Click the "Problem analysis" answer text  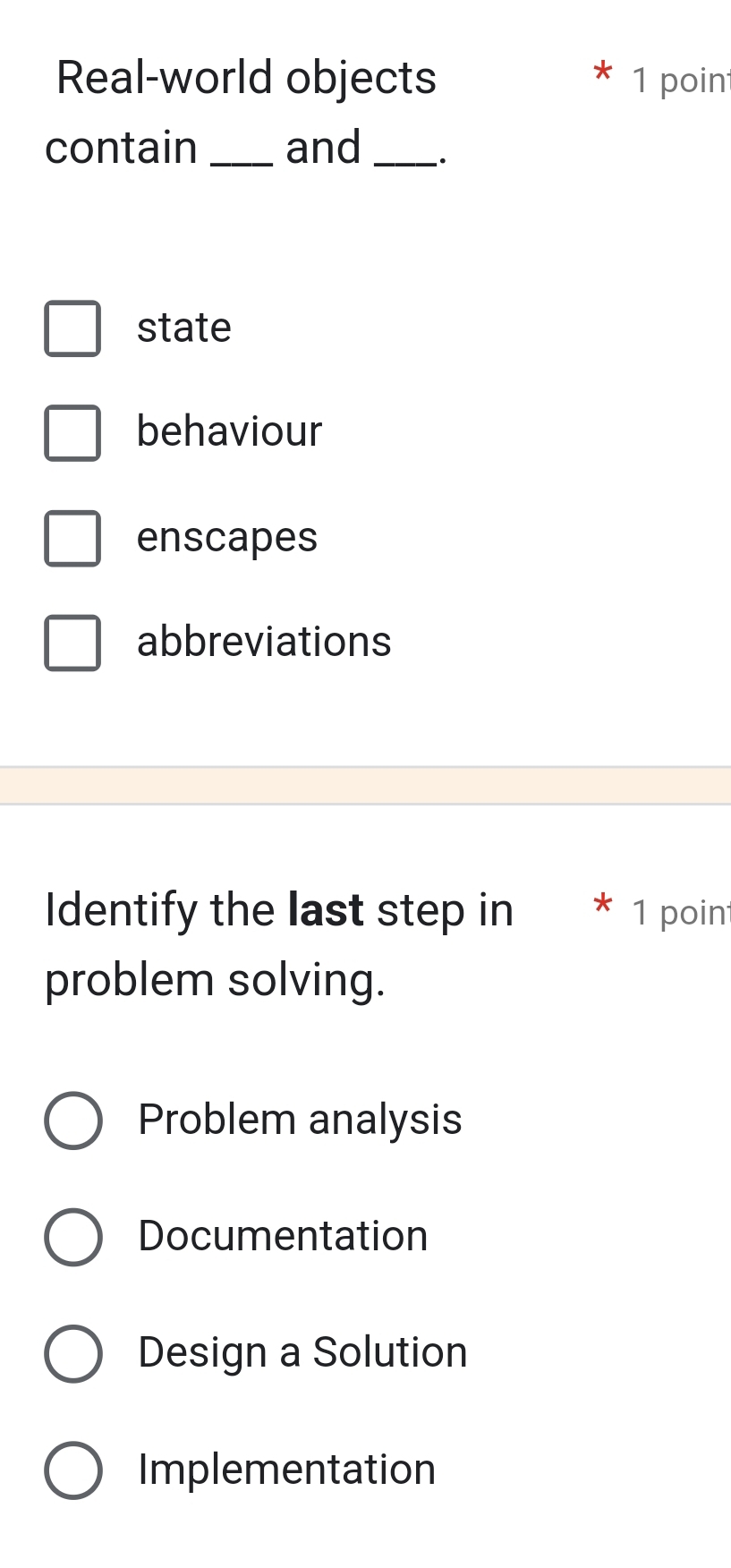click(x=299, y=1121)
